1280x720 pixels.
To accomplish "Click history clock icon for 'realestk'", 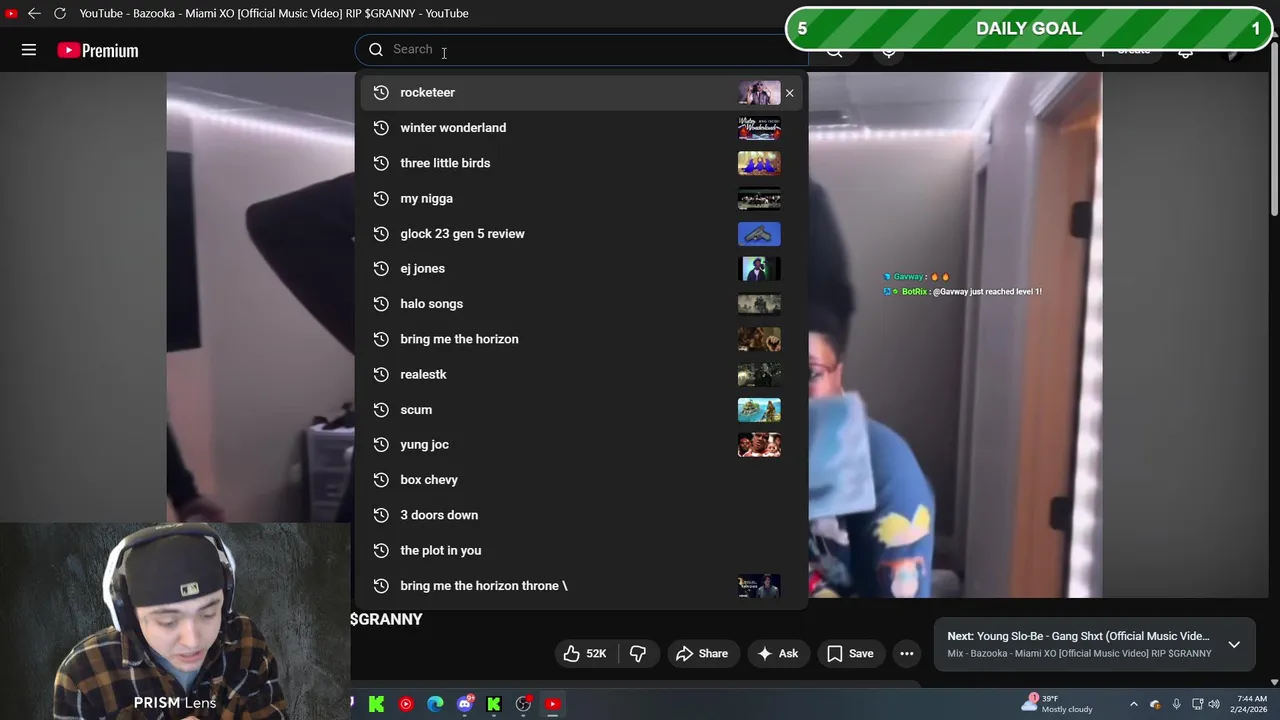I will pyautogui.click(x=380, y=374).
